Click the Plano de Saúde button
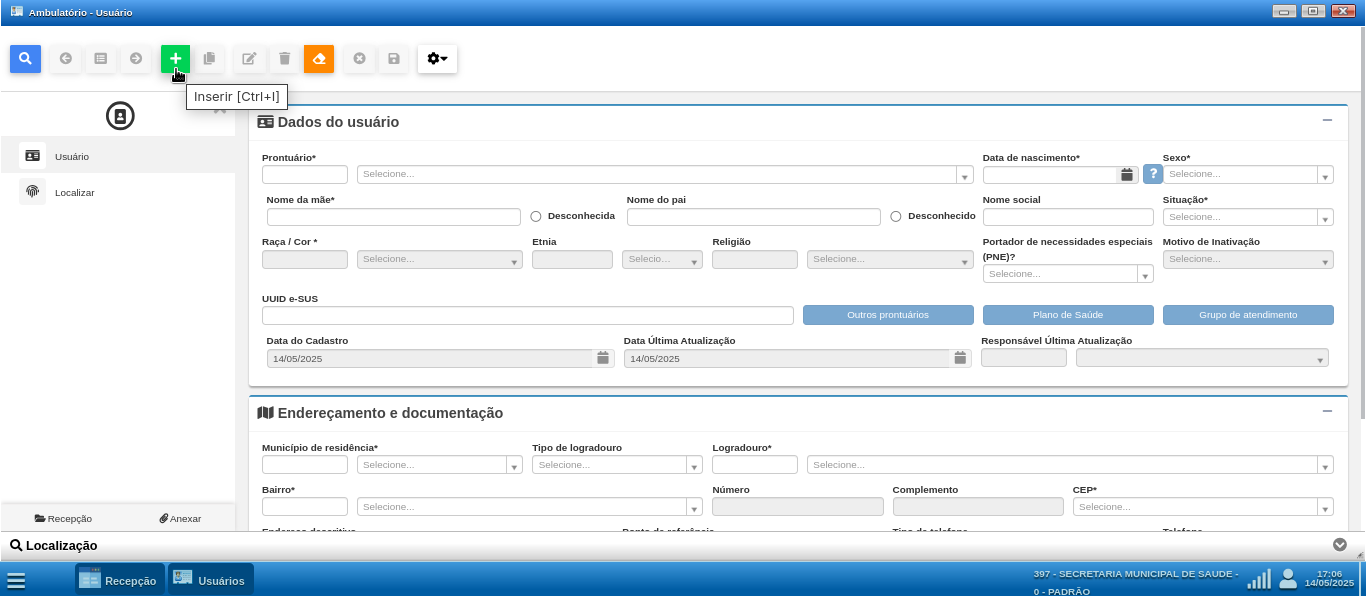The image size is (1366, 596). [x=1068, y=315]
